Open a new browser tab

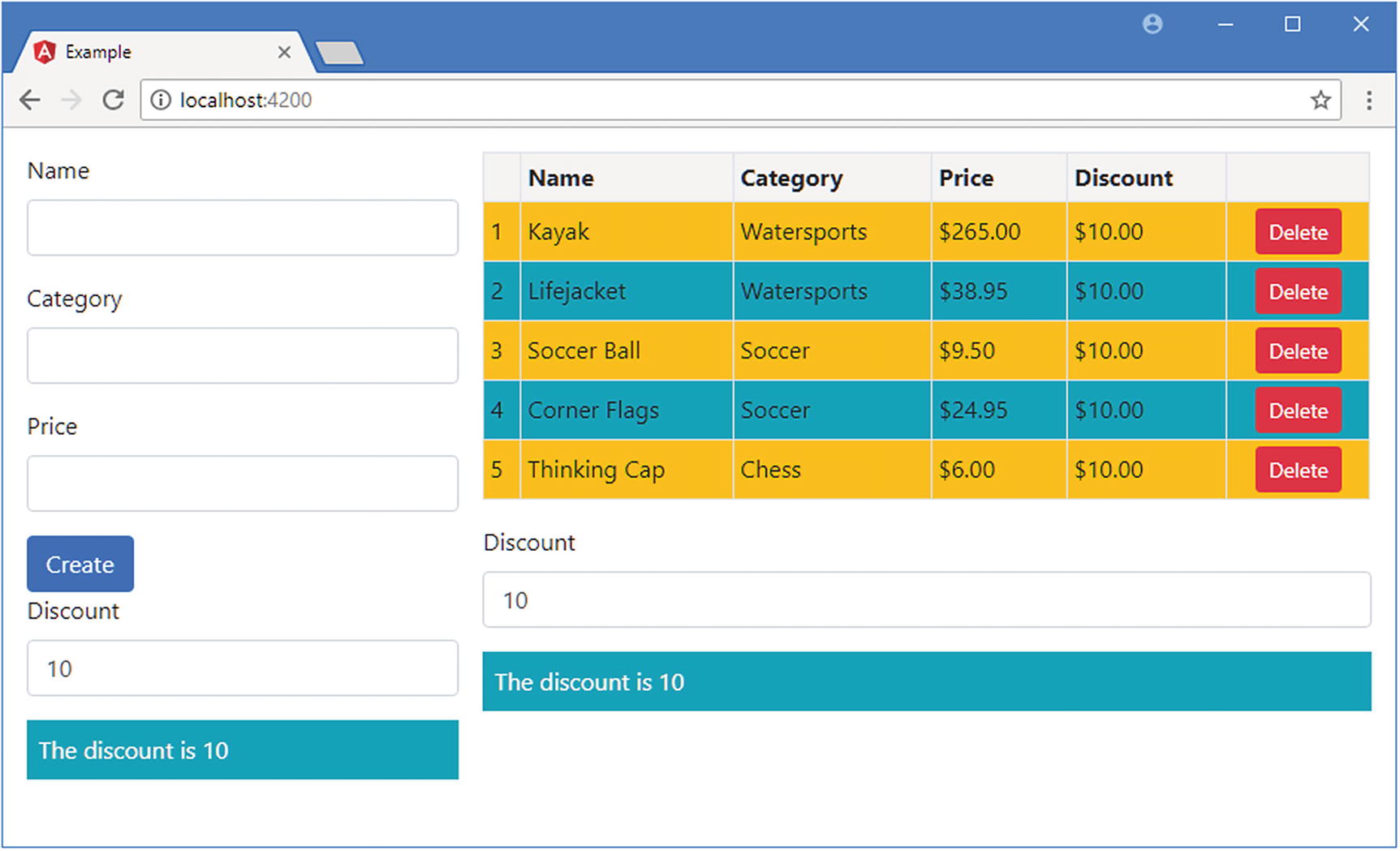click(x=339, y=54)
